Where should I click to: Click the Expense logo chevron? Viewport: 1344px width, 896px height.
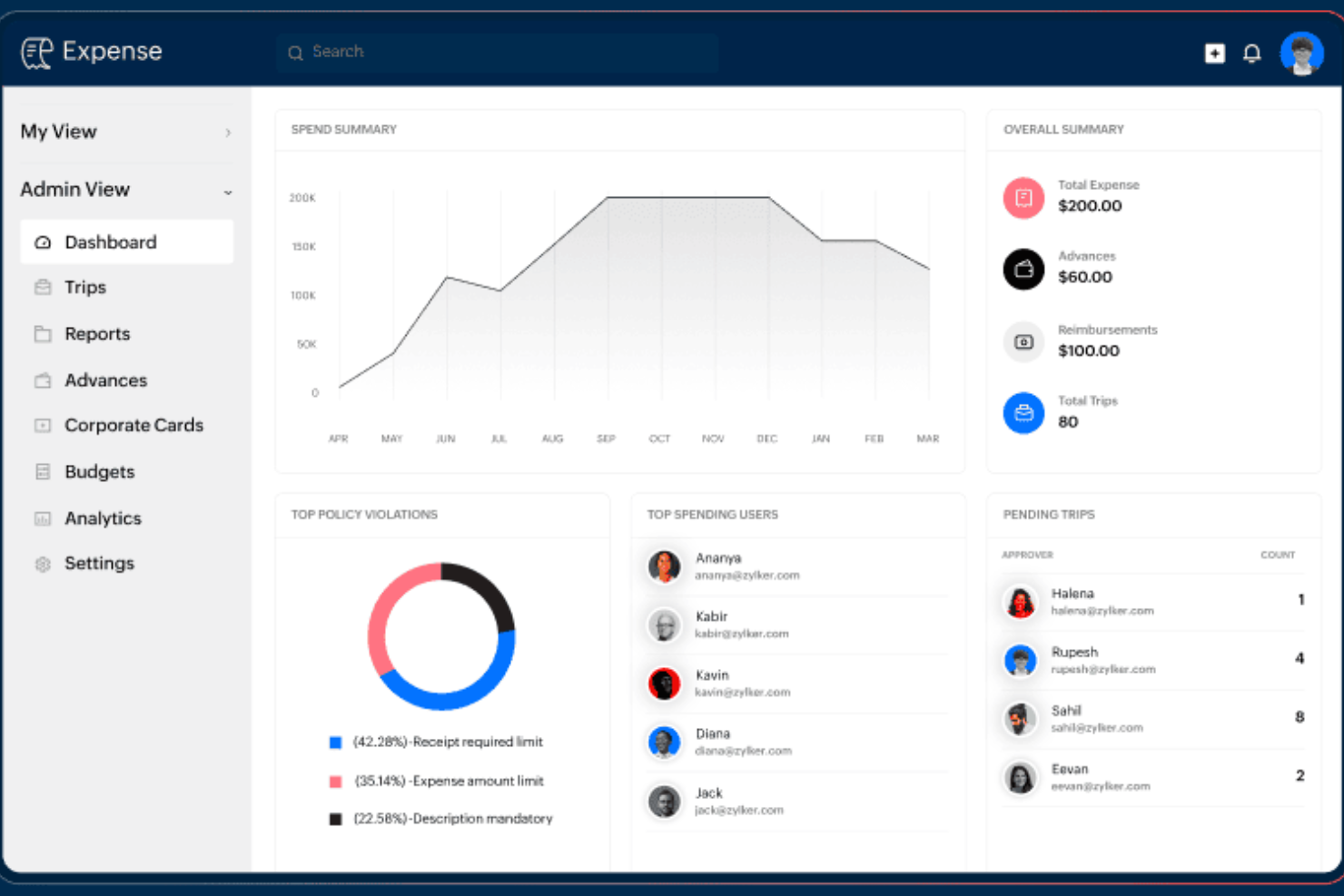tap(36, 52)
